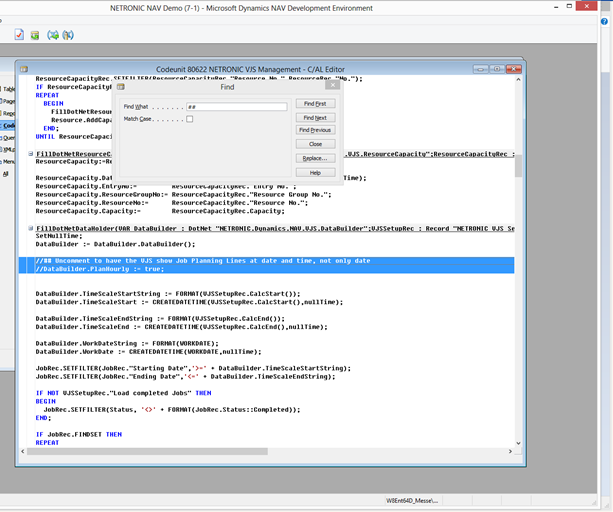Image resolution: width=613 pixels, height=512 pixels.
Task: Select the Page item in Object Designer
Action: coord(8,101)
